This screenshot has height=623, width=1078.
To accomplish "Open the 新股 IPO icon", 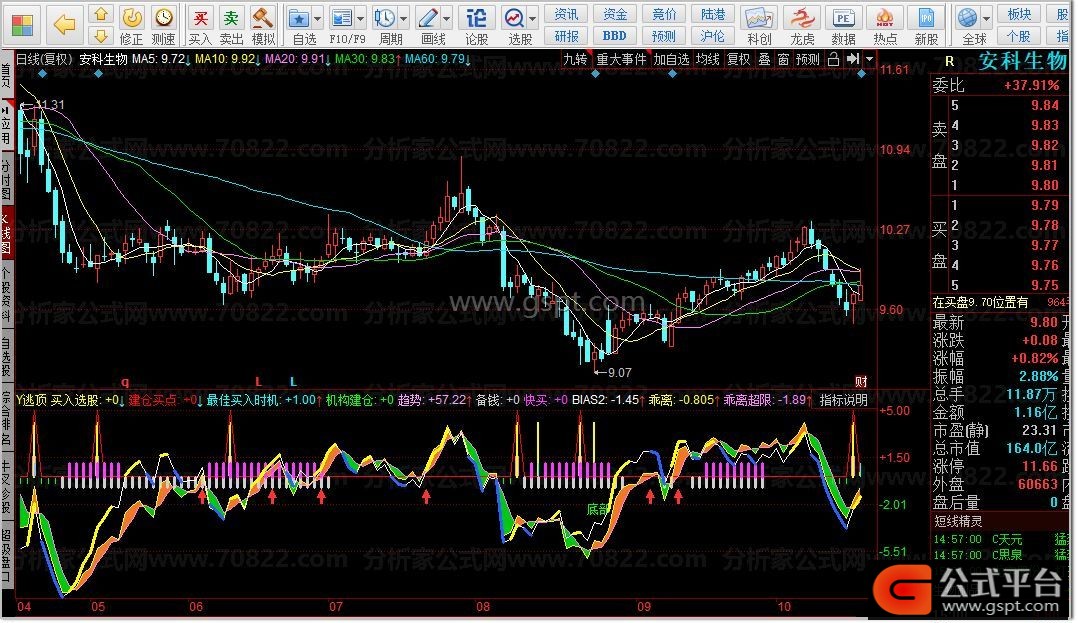I will pyautogui.click(x=926, y=18).
